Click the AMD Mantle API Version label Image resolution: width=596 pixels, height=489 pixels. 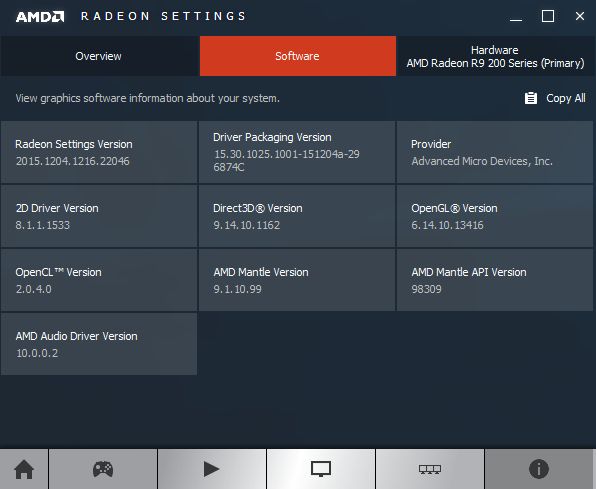(x=469, y=272)
